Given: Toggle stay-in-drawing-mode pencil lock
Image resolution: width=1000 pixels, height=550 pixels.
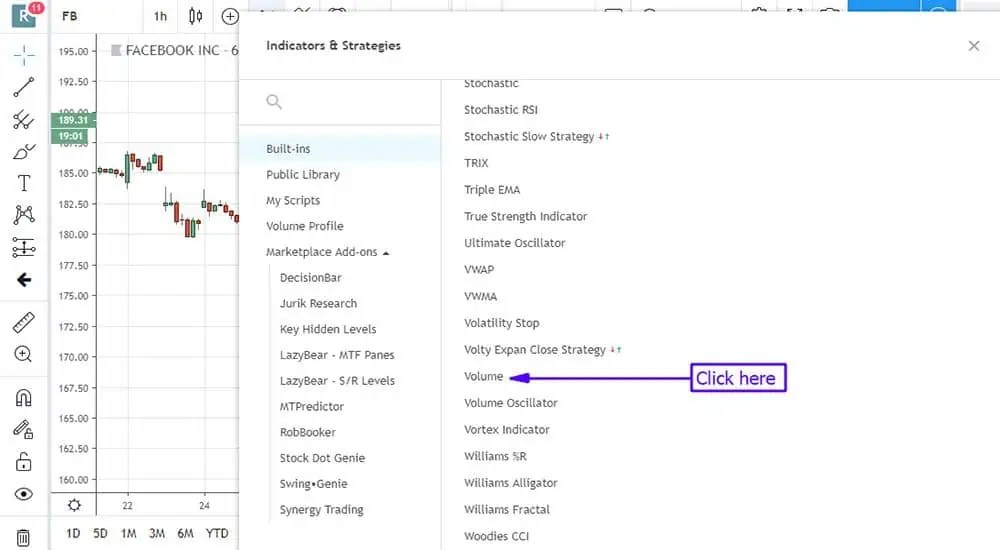Looking at the screenshot, I should click(x=24, y=429).
